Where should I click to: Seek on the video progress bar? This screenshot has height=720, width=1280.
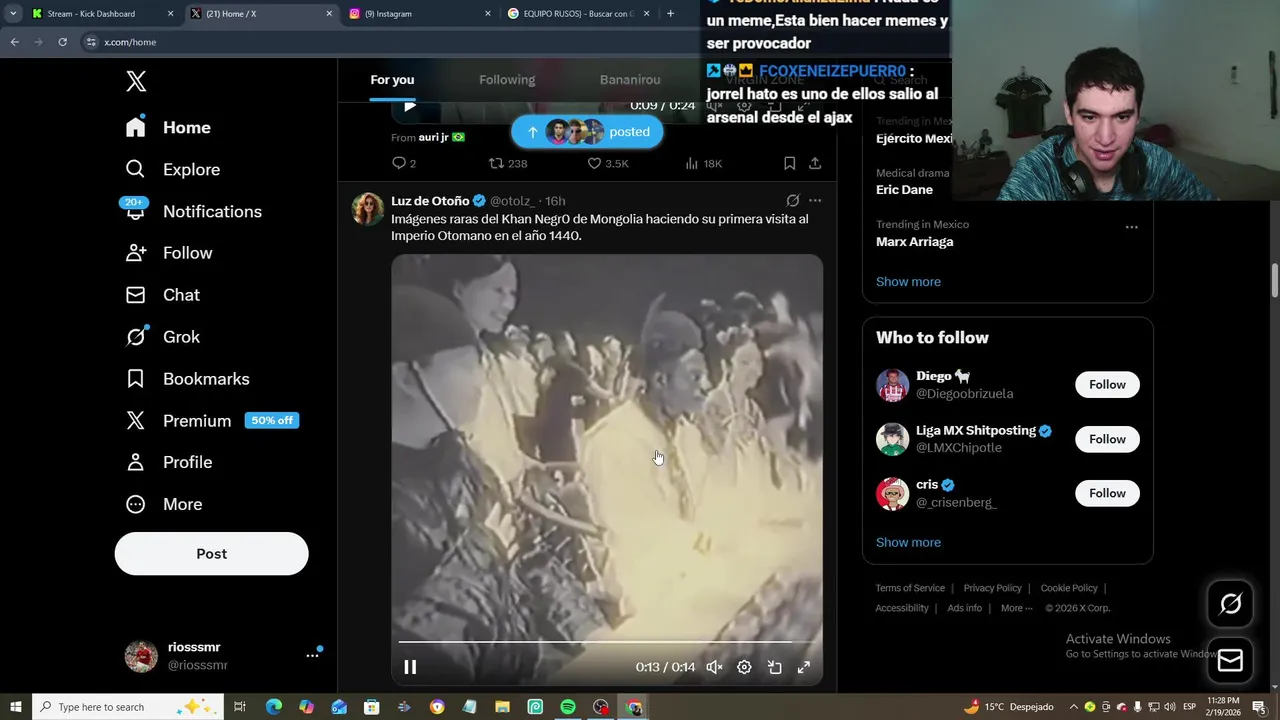(x=607, y=642)
